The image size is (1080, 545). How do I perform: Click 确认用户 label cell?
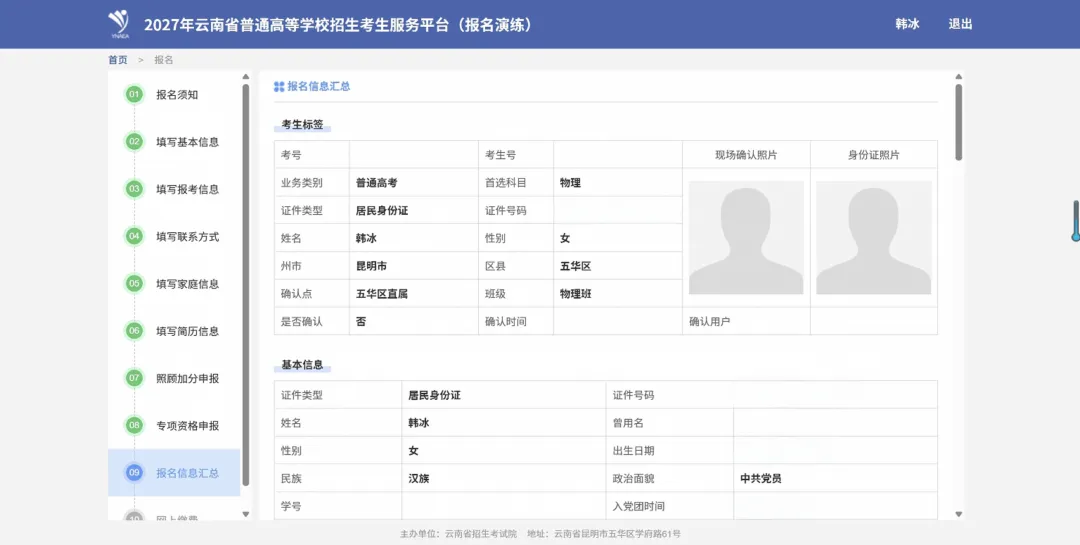pyautogui.click(x=746, y=321)
